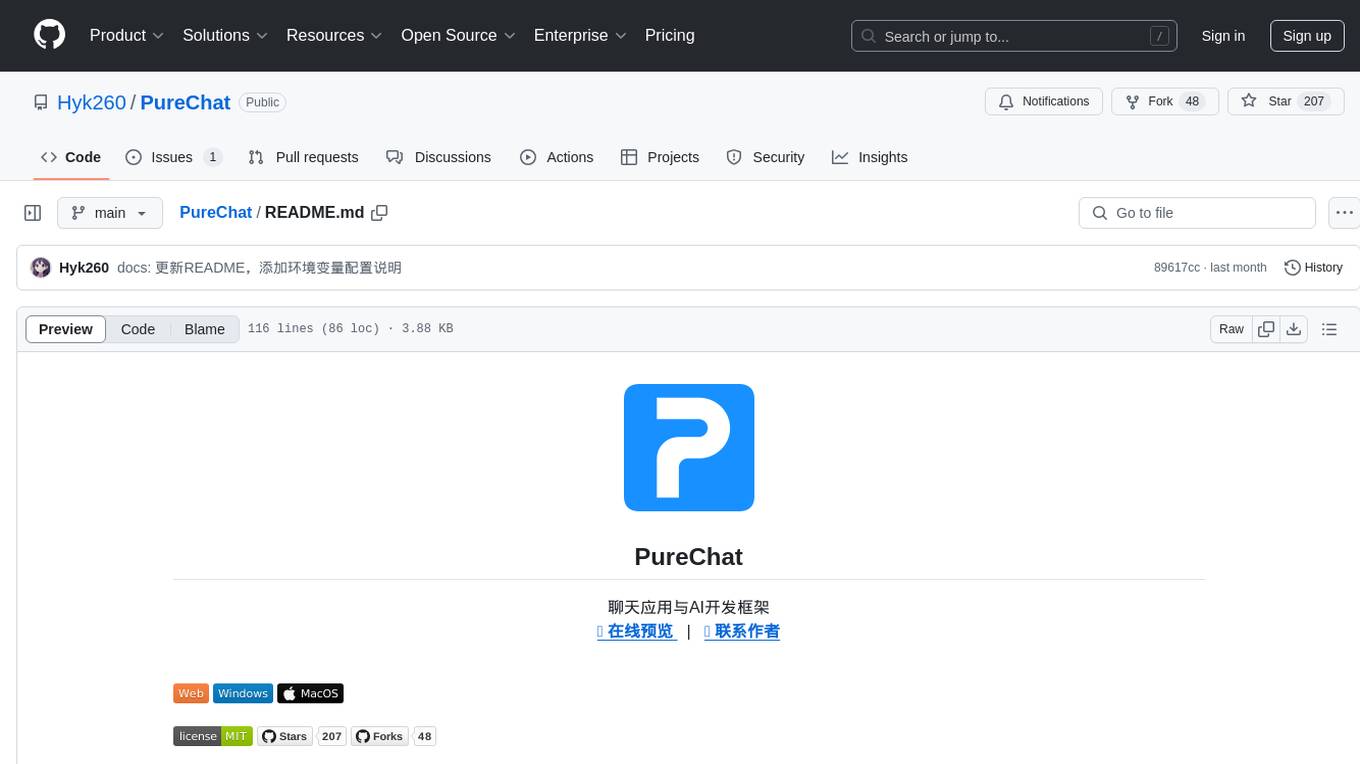Open the 联系作者 link
The height and width of the screenshot is (764, 1360).
[x=742, y=631]
